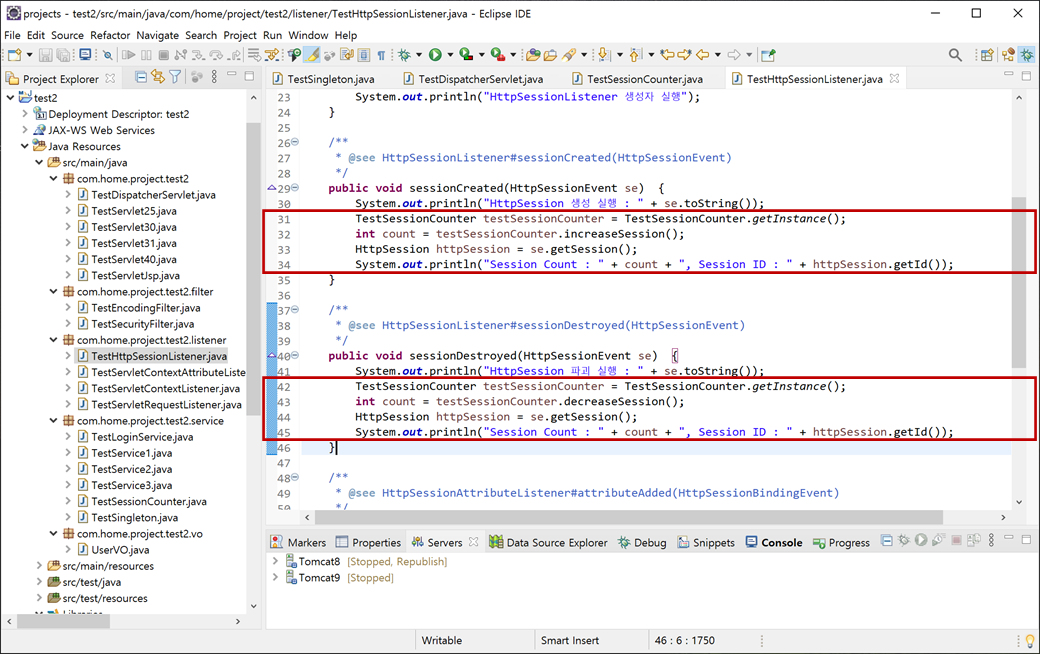The image size is (1040, 654).
Task: Open the Navigate menu
Action: coord(157,35)
